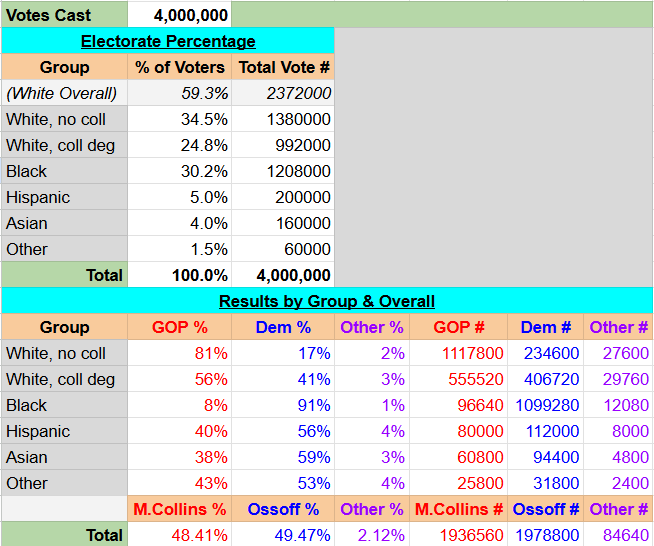Click the 1978800 Ossoff votes cell

point(546,534)
